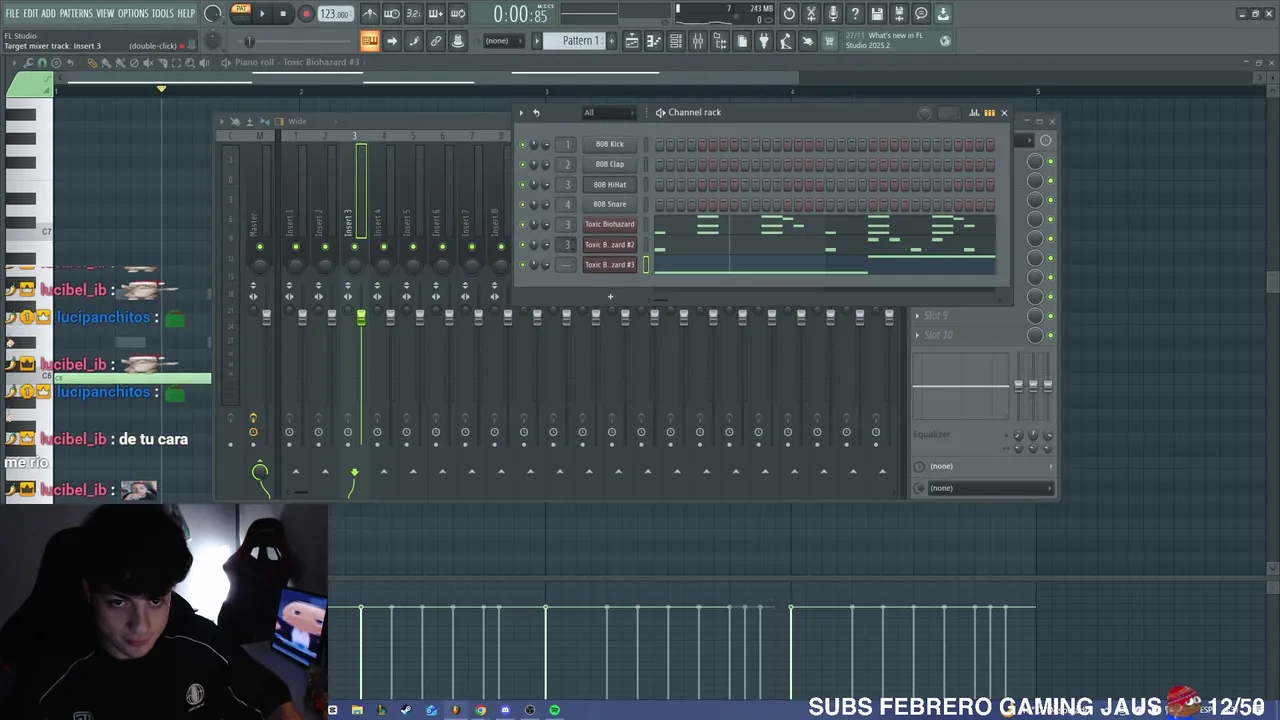Toggle the metronome icon
The width and height of the screenshot is (1280, 720).
[370, 14]
